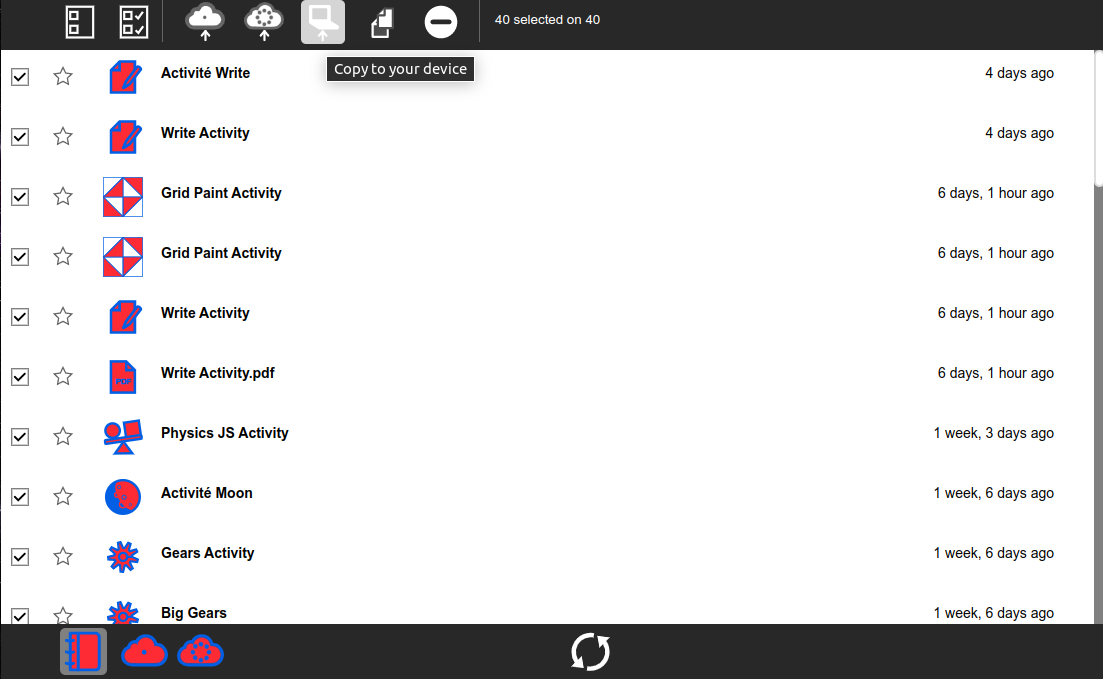Viewport: 1103px width, 679px height.
Task: Star the Gears Activity entry
Action: pyautogui.click(x=63, y=557)
